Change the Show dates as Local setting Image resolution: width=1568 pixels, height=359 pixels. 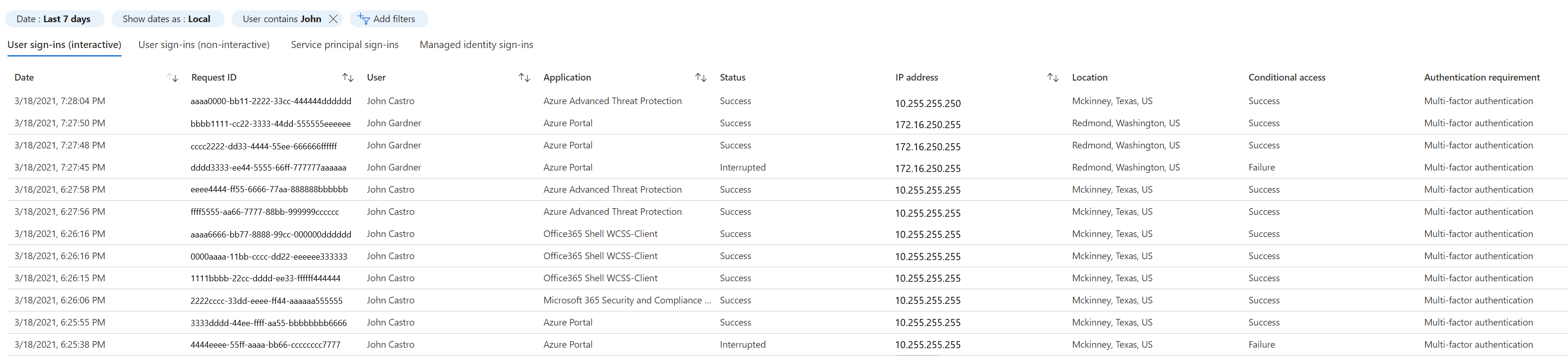pos(166,19)
